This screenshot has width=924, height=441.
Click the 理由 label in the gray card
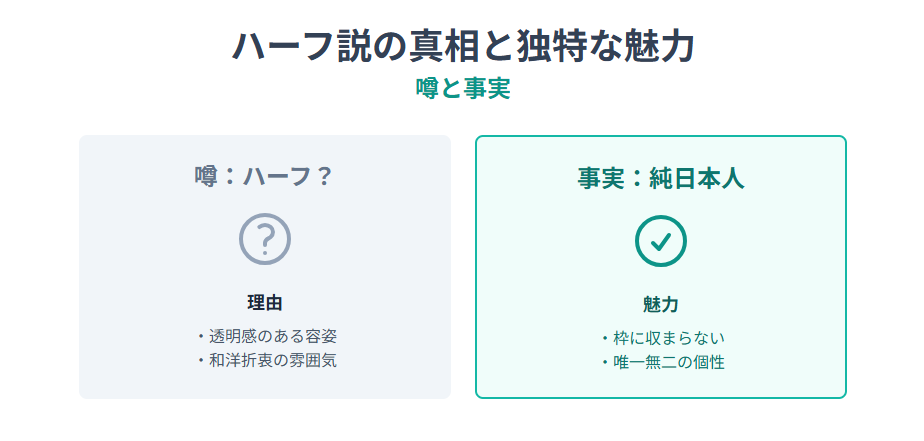(x=265, y=303)
